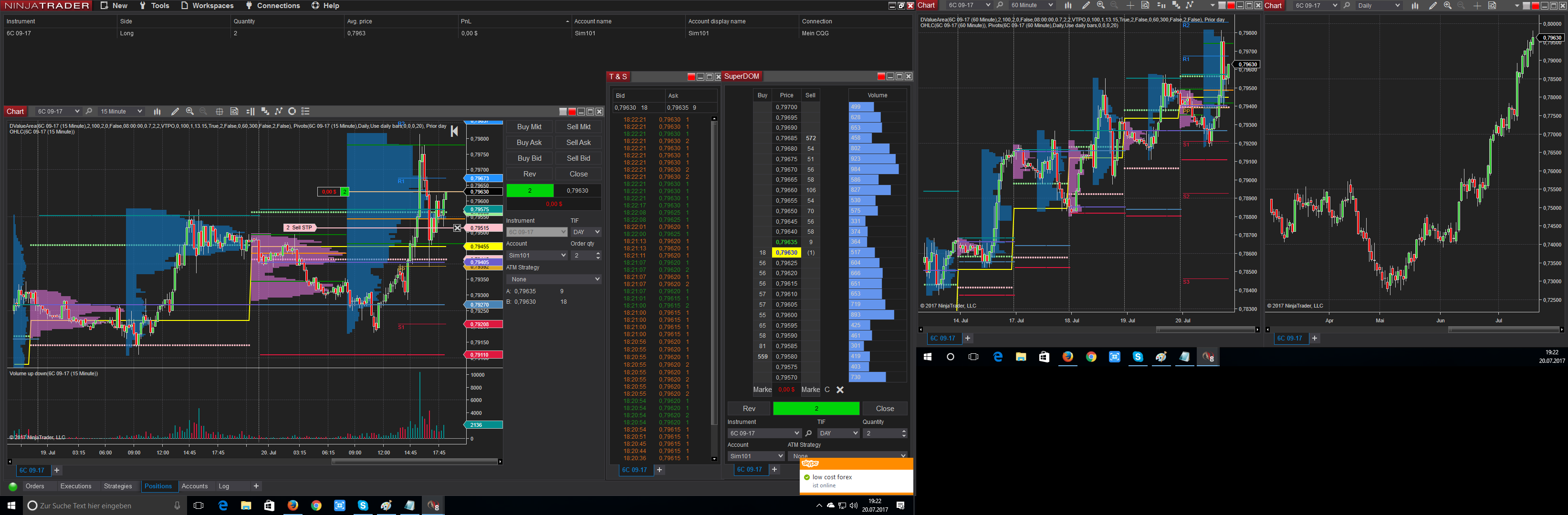1568x515 pixels.
Task: Zoom in on the Daily chart
Action: click(1447, 5)
